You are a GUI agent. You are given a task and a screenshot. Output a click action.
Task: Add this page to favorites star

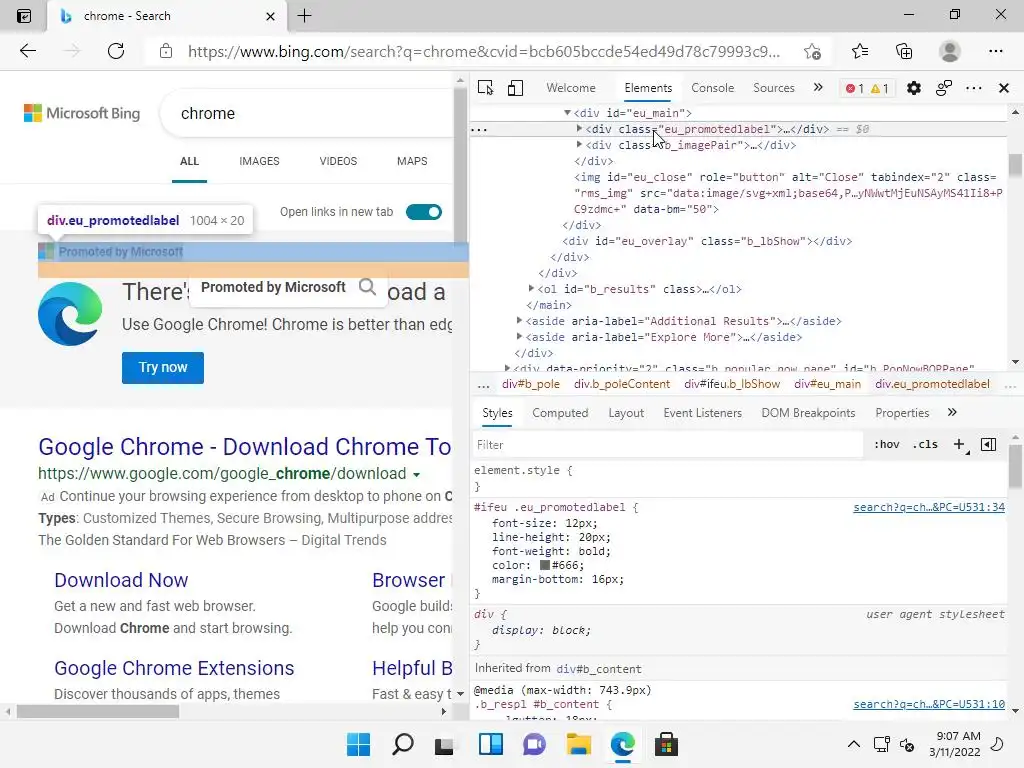(812, 51)
